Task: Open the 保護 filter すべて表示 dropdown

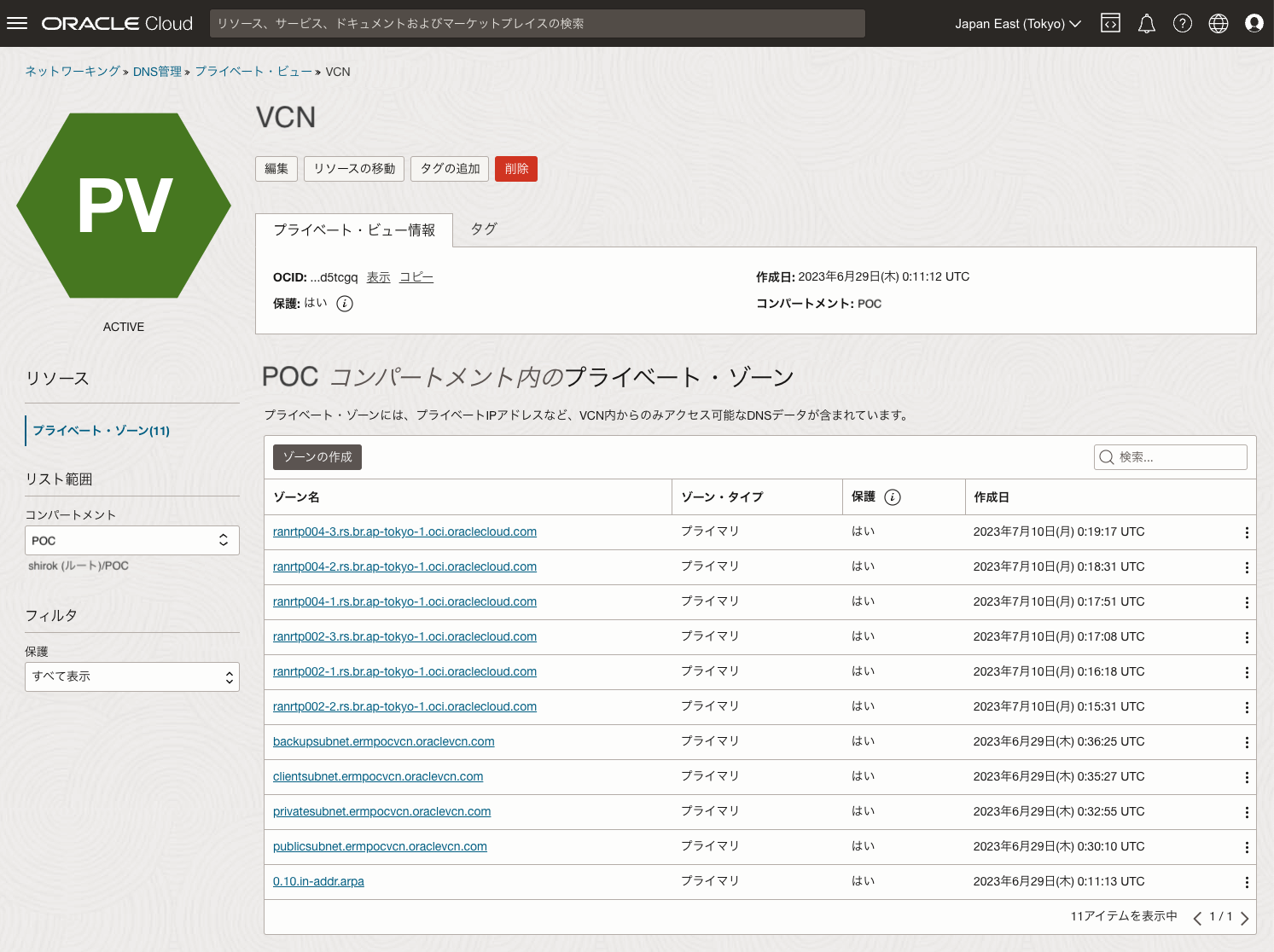Action: point(132,676)
